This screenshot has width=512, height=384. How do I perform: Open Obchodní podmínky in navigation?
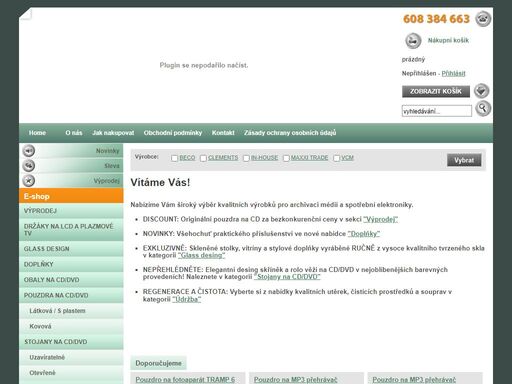tap(173, 133)
